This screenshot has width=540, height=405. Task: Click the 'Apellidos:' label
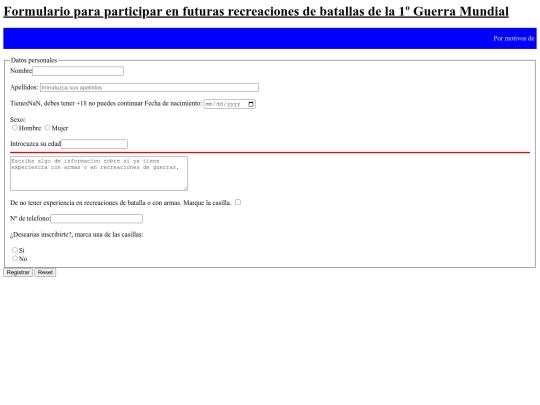(x=24, y=87)
